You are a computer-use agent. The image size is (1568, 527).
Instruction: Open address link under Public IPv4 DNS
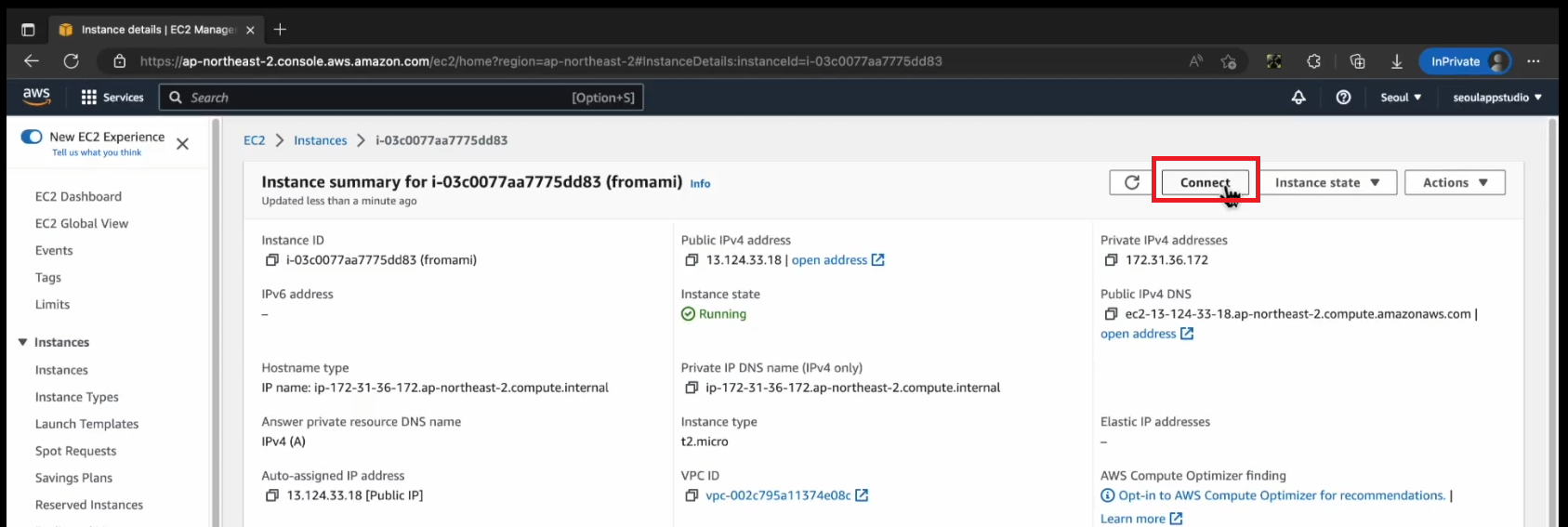[1147, 334]
